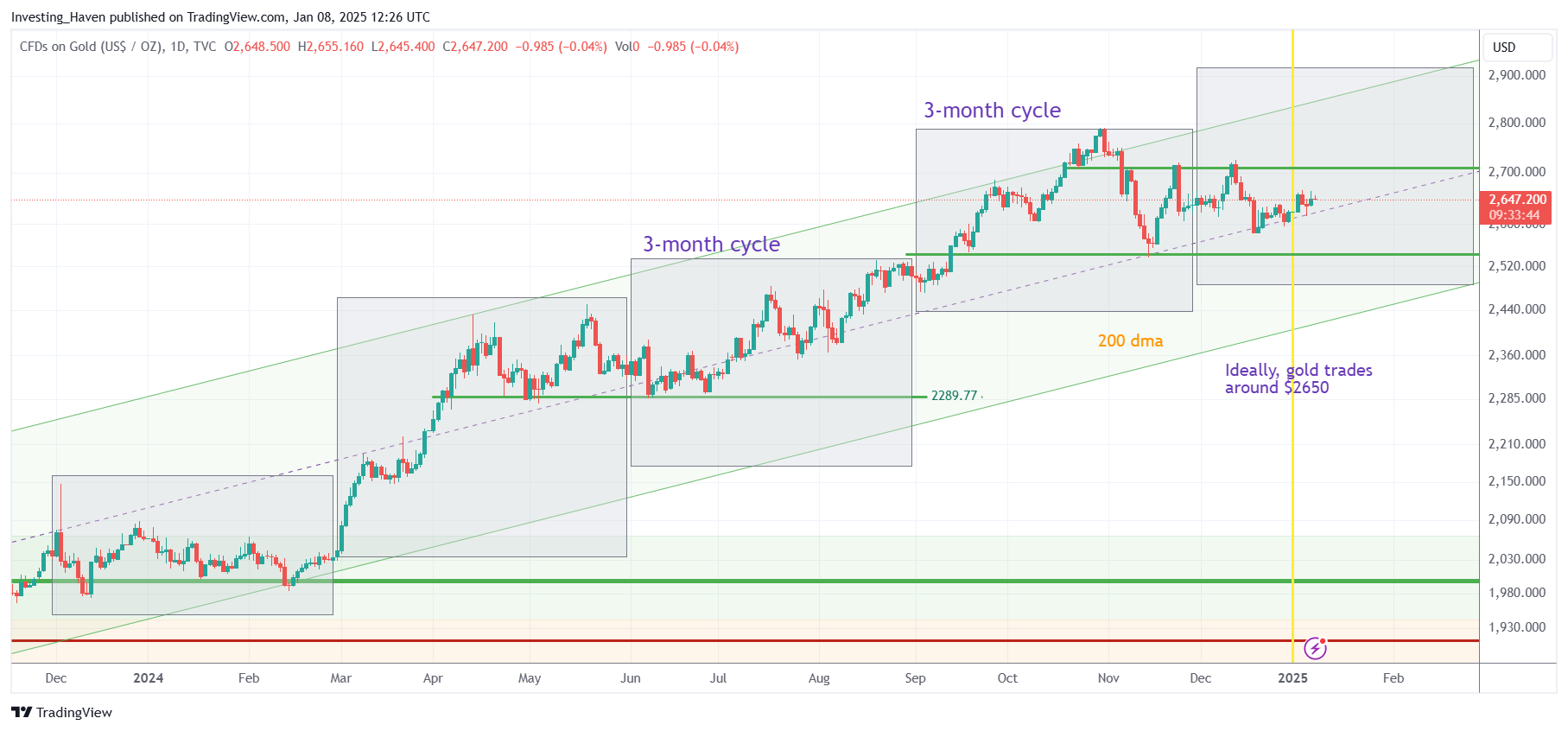Click the 1,980.000 price axis label
Image resolution: width=1568 pixels, height=731 pixels.
point(1516,593)
